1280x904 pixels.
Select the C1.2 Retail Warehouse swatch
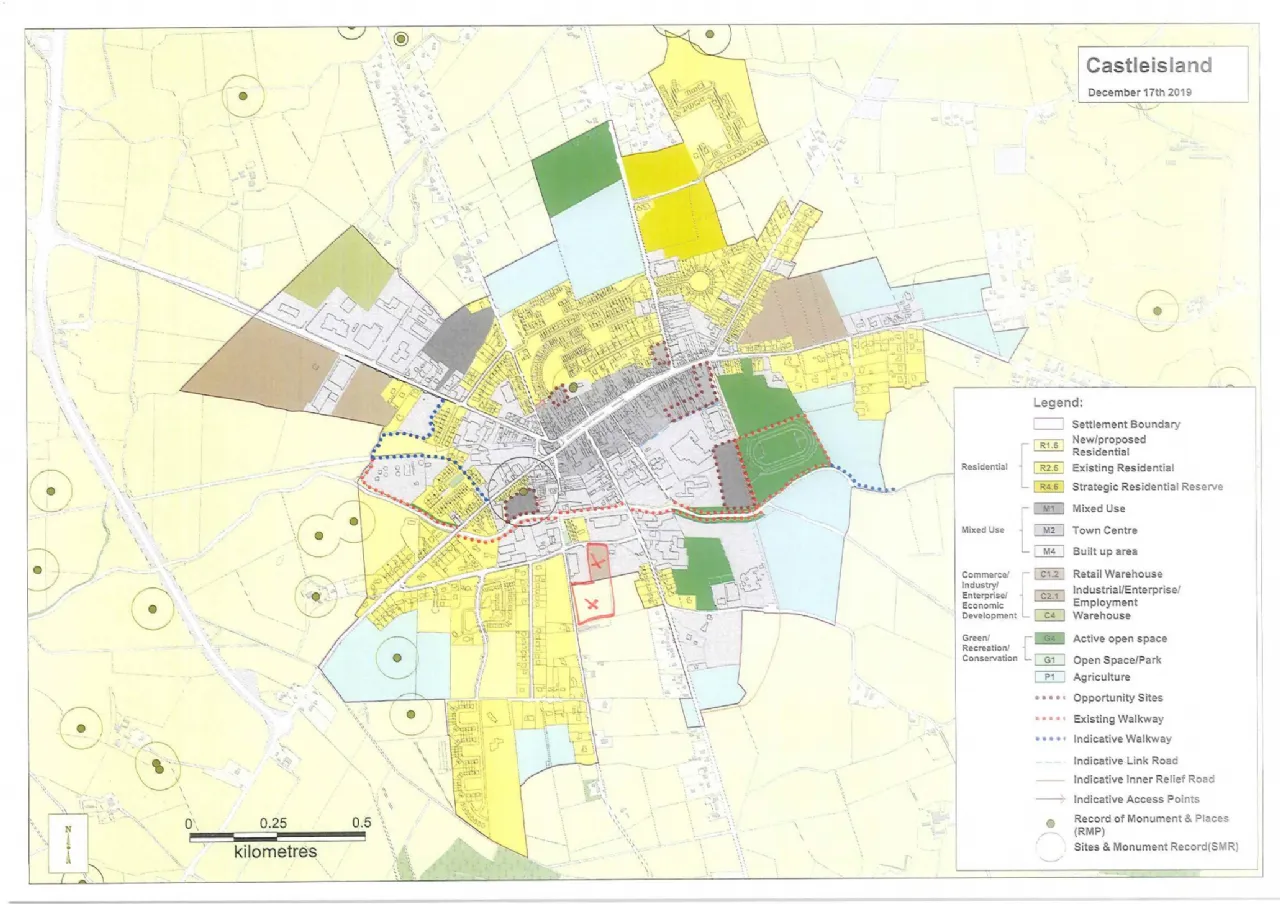[x=1048, y=574]
